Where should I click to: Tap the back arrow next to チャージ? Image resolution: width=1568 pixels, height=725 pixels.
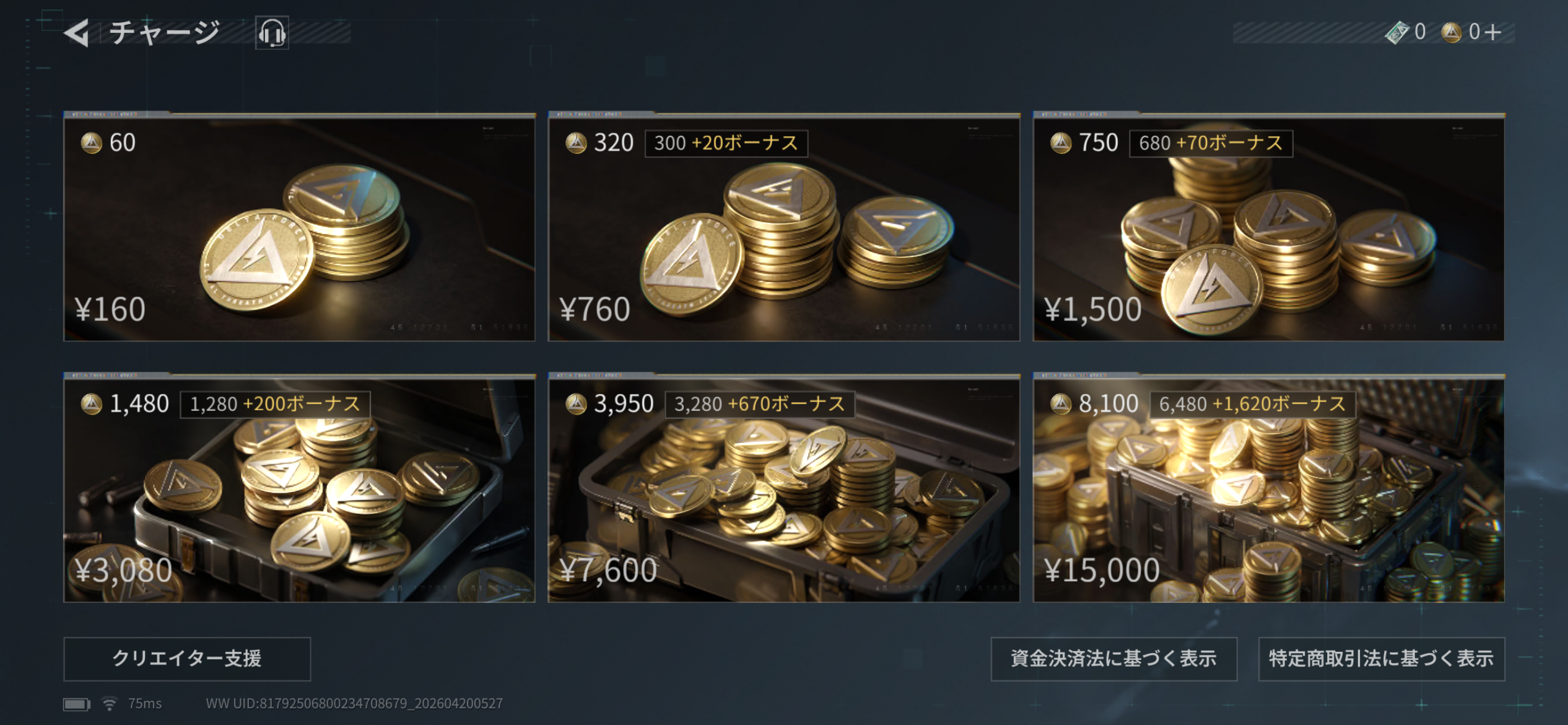(77, 33)
